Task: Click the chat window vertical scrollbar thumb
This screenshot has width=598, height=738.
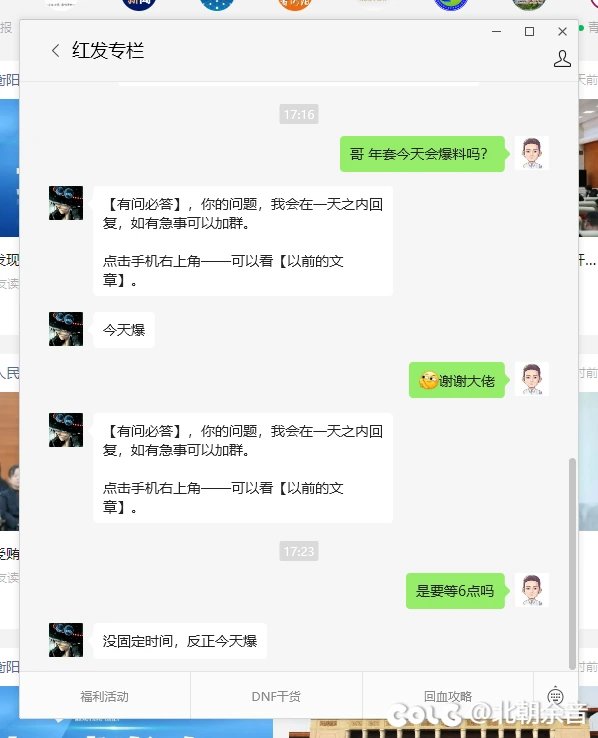Action: coord(572,563)
